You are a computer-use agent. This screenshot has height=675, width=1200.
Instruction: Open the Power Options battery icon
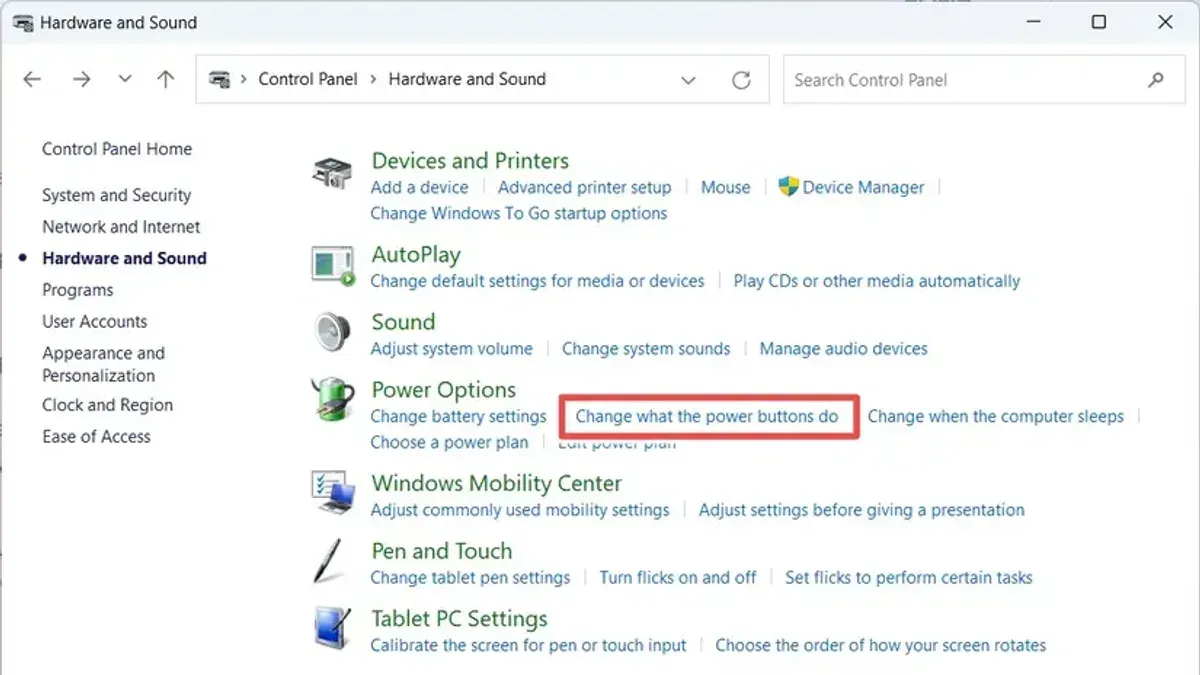tap(332, 399)
